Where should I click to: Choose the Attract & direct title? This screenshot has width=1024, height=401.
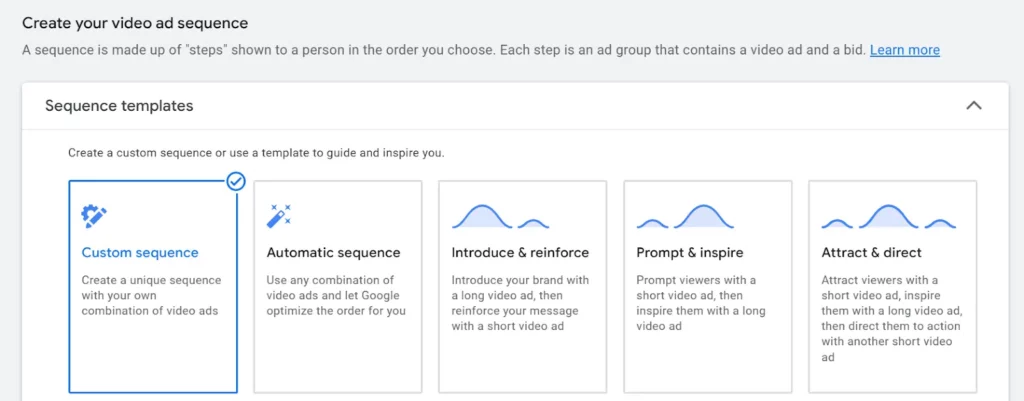[x=871, y=253]
